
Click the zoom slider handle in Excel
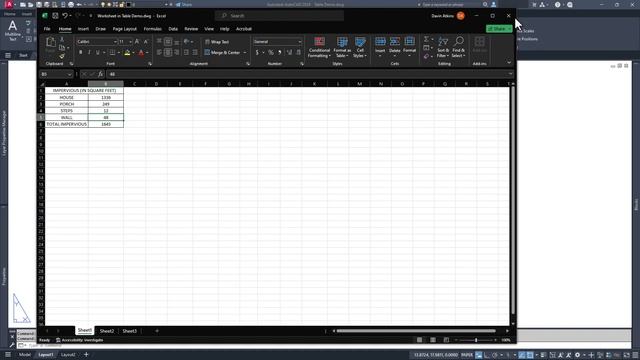pyautogui.click(x=476, y=340)
